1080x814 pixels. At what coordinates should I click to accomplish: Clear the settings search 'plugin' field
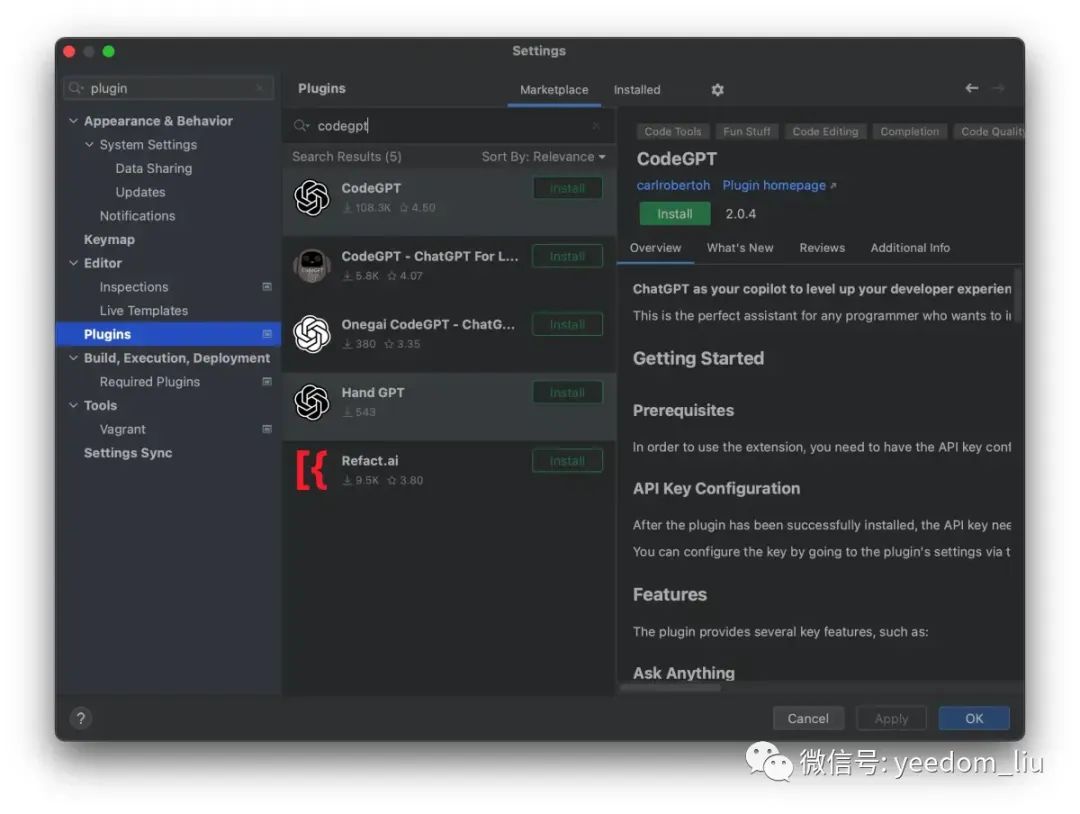[x=260, y=88]
